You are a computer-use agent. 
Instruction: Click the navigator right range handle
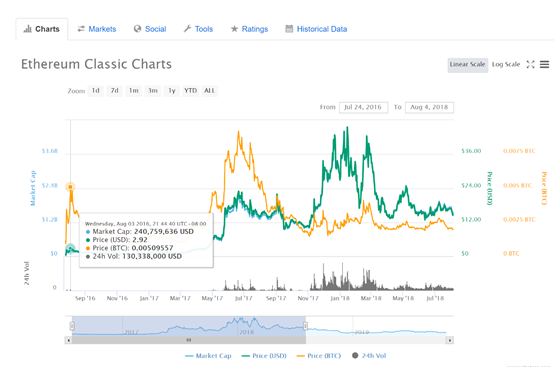coord(306,326)
